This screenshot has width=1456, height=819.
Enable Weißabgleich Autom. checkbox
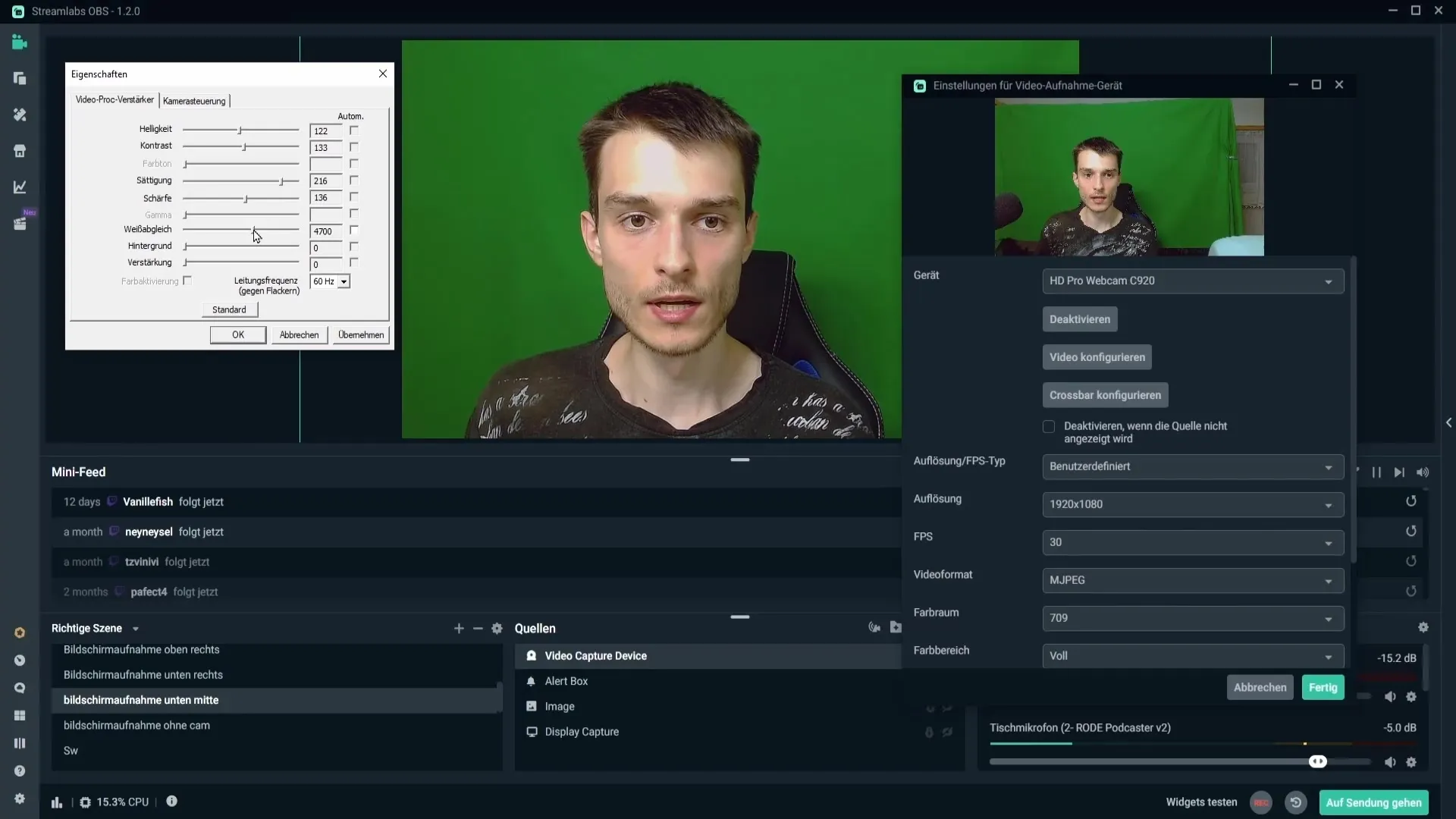pyautogui.click(x=354, y=231)
